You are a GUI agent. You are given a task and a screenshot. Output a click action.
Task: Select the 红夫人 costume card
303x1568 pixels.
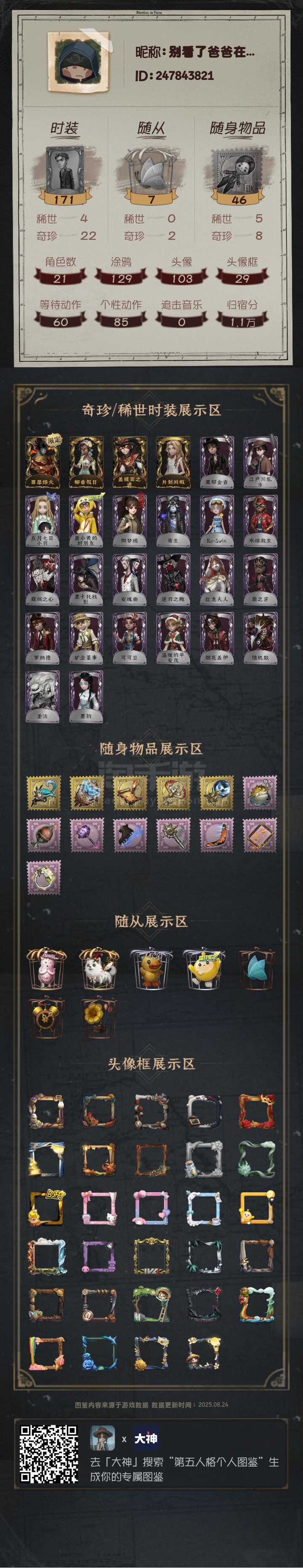[217, 579]
